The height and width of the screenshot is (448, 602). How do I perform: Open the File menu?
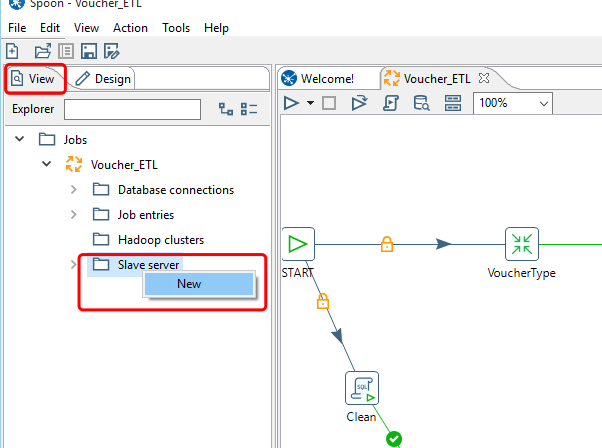coord(17,28)
